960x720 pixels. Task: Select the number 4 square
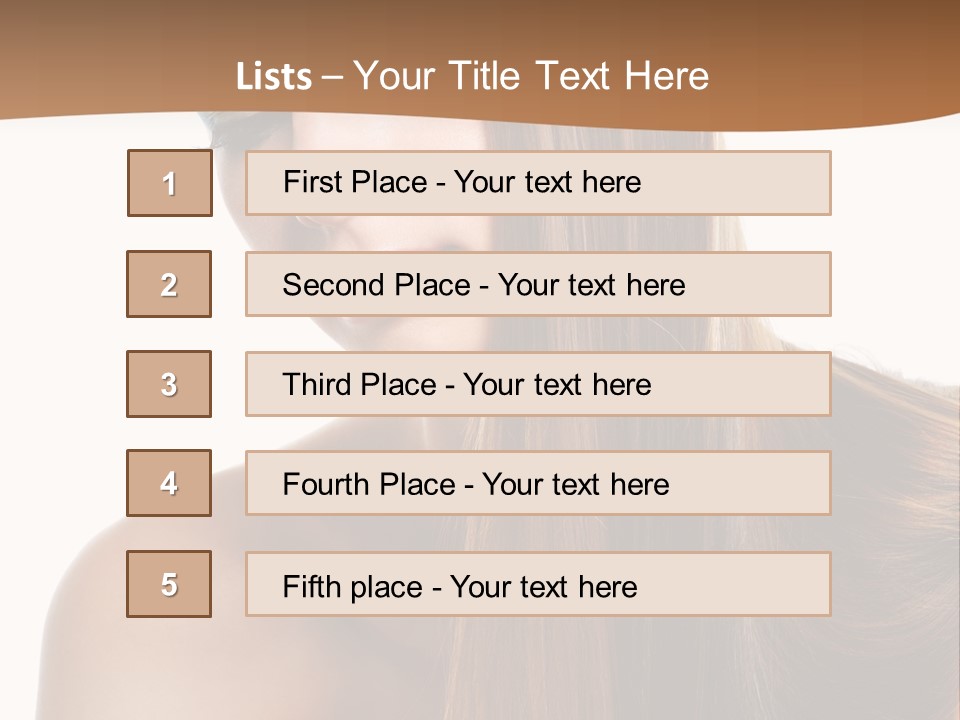pos(169,483)
